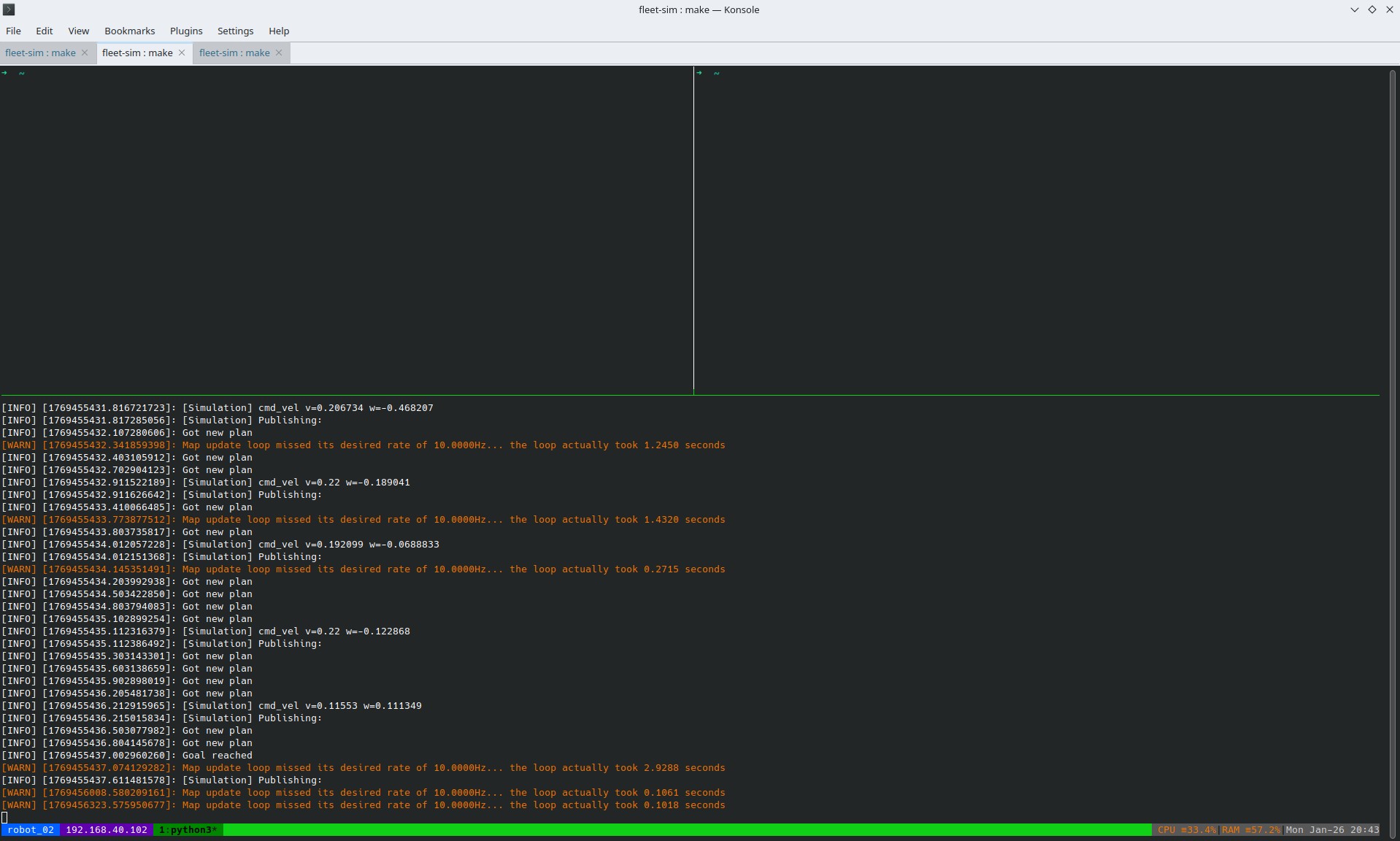1400x841 pixels.
Task: Click the robot_02 session label in status bar
Action: click(31, 829)
